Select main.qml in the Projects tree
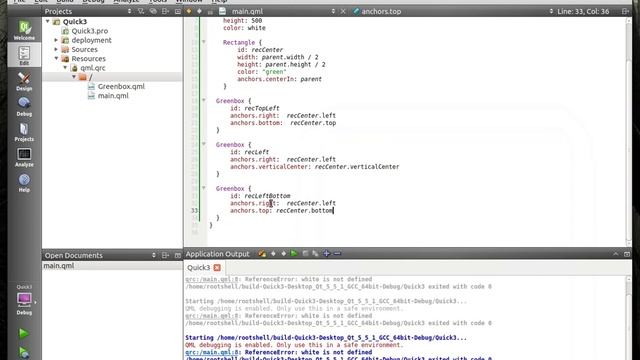 [113, 96]
